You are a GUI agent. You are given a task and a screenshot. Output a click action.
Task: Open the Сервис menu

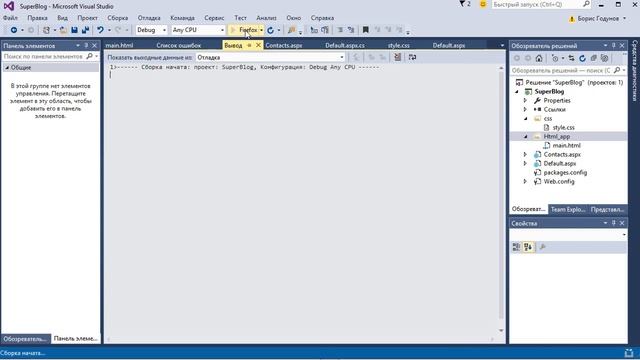point(214,18)
